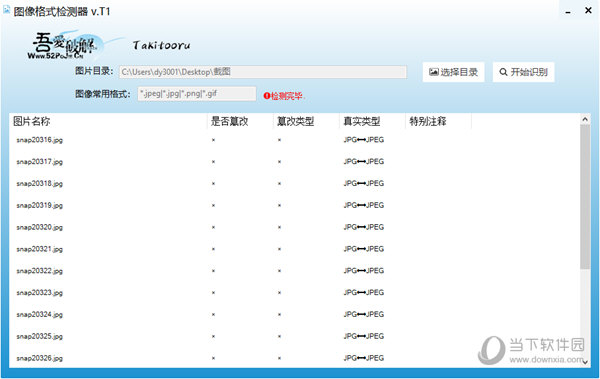Viewport: 600px width, 379px height.
Task: Close the 图像格式检测器 window
Action: tap(588, 11)
